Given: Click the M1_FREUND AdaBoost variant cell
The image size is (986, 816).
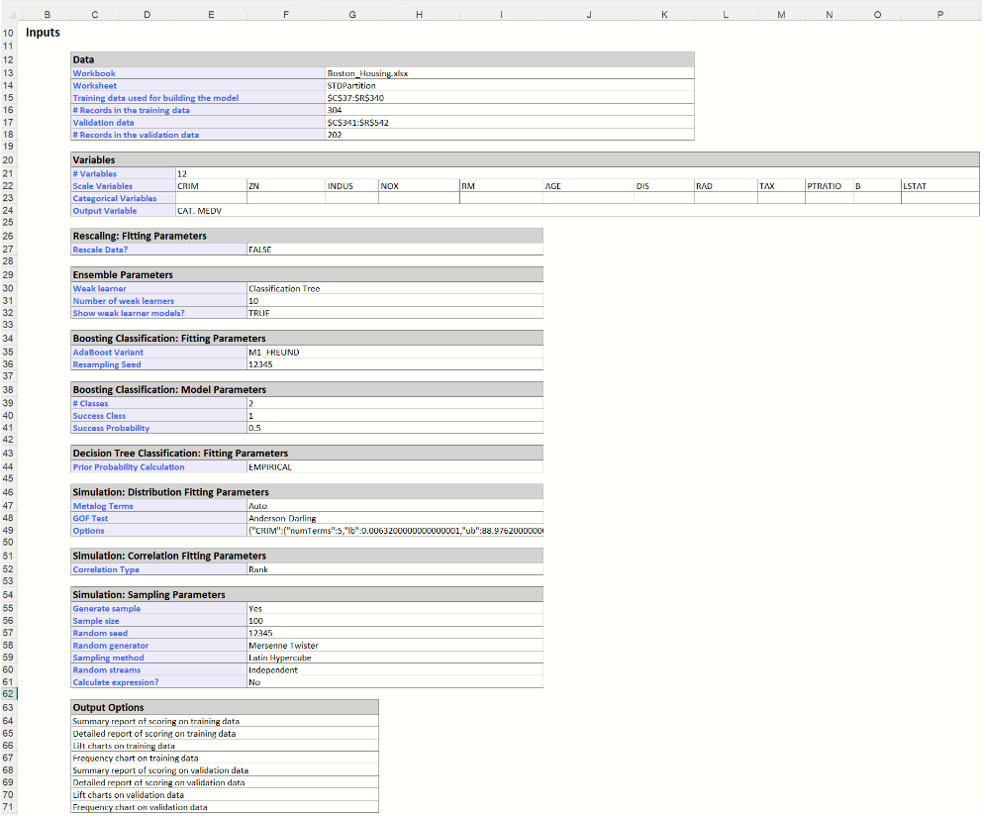Looking at the screenshot, I should point(273,352).
